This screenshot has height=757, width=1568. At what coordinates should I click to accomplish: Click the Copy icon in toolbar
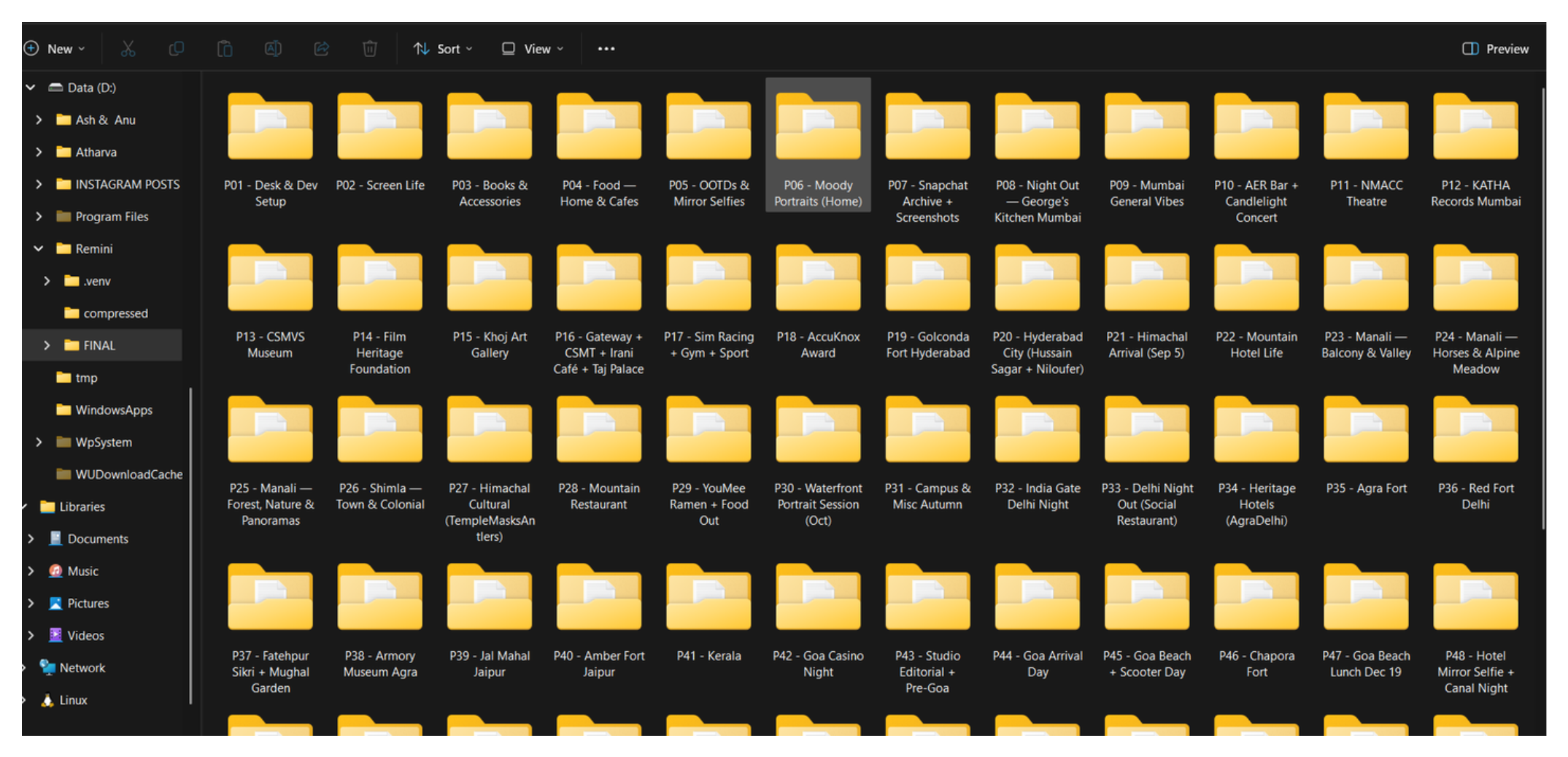click(176, 49)
